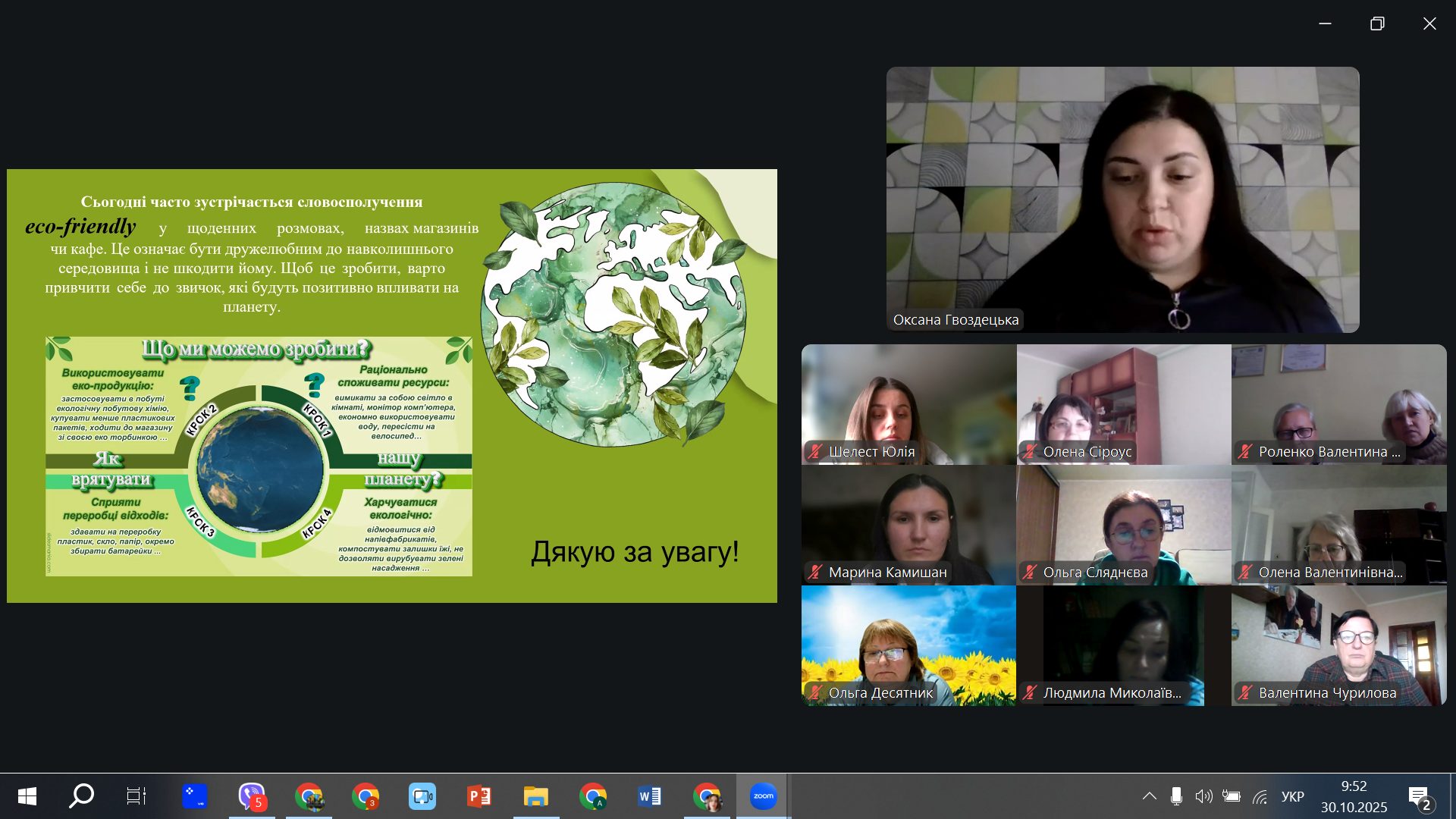The width and height of the screenshot is (1456, 819).
Task: Open the УКР language switcher
Action: click(1292, 795)
